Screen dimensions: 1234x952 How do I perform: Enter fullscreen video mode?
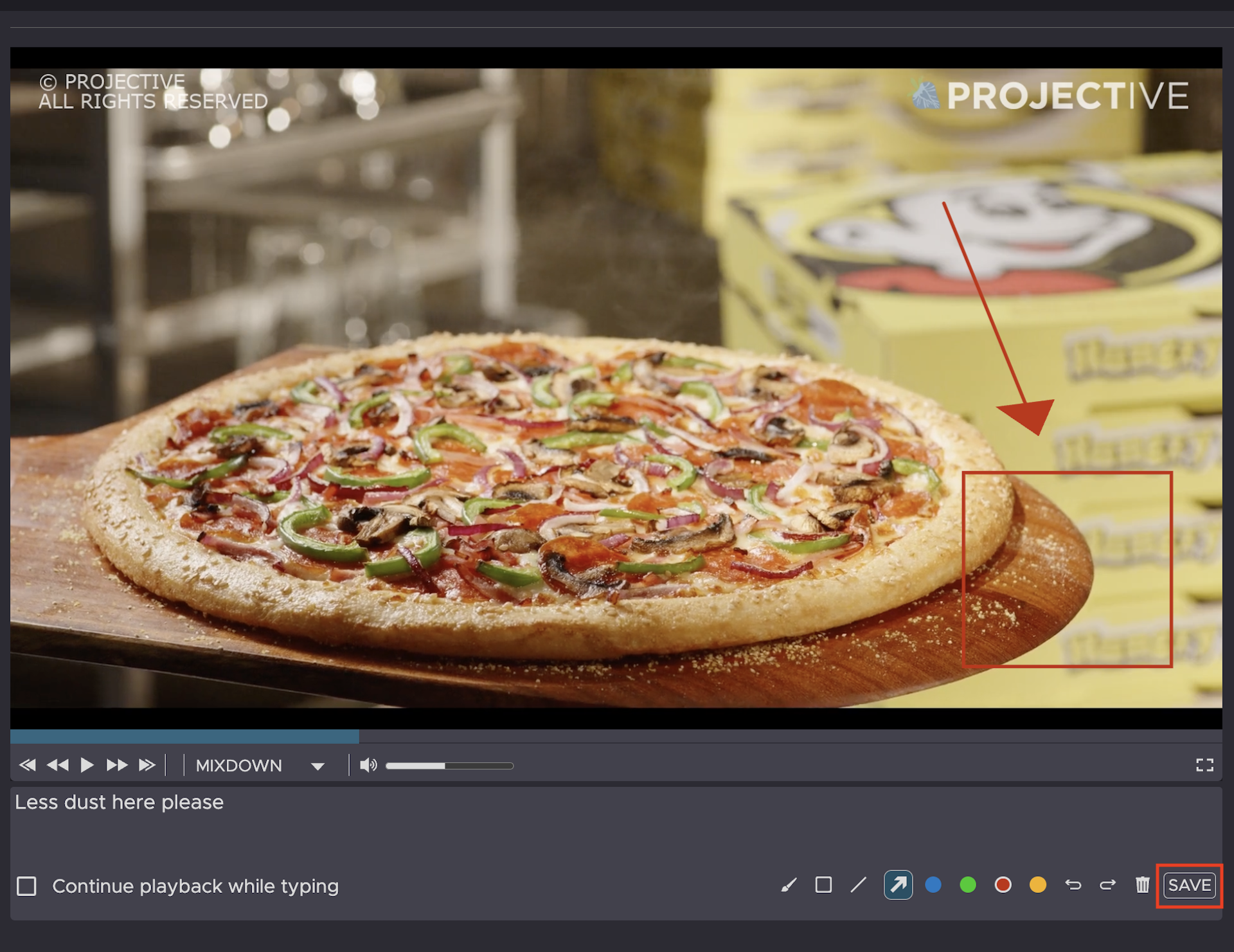(1204, 765)
